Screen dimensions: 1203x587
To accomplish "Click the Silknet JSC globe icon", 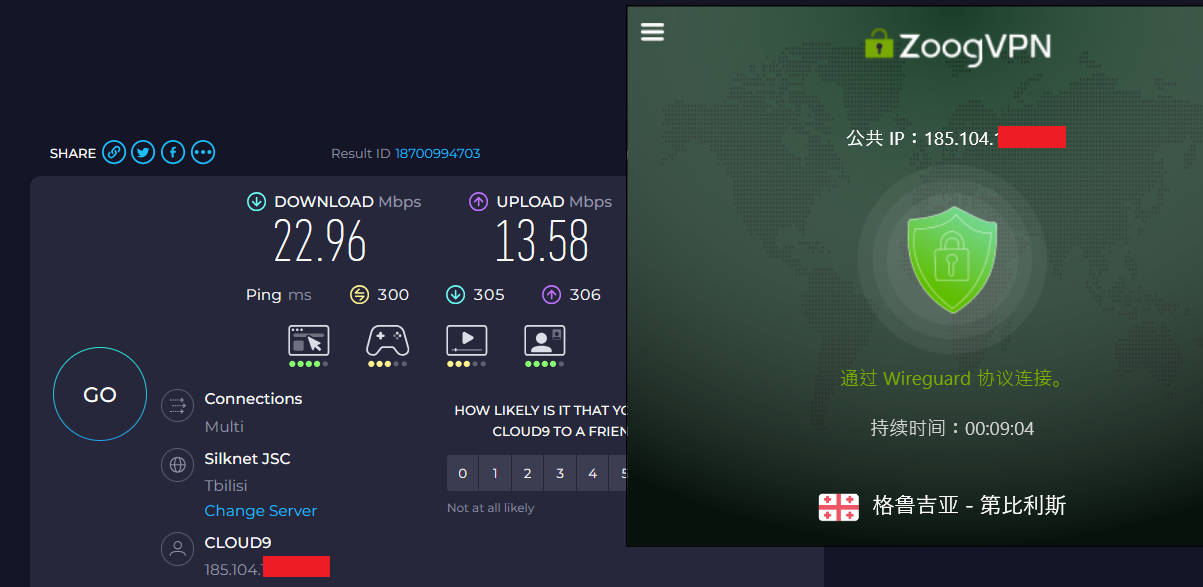I will tap(177, 464).
